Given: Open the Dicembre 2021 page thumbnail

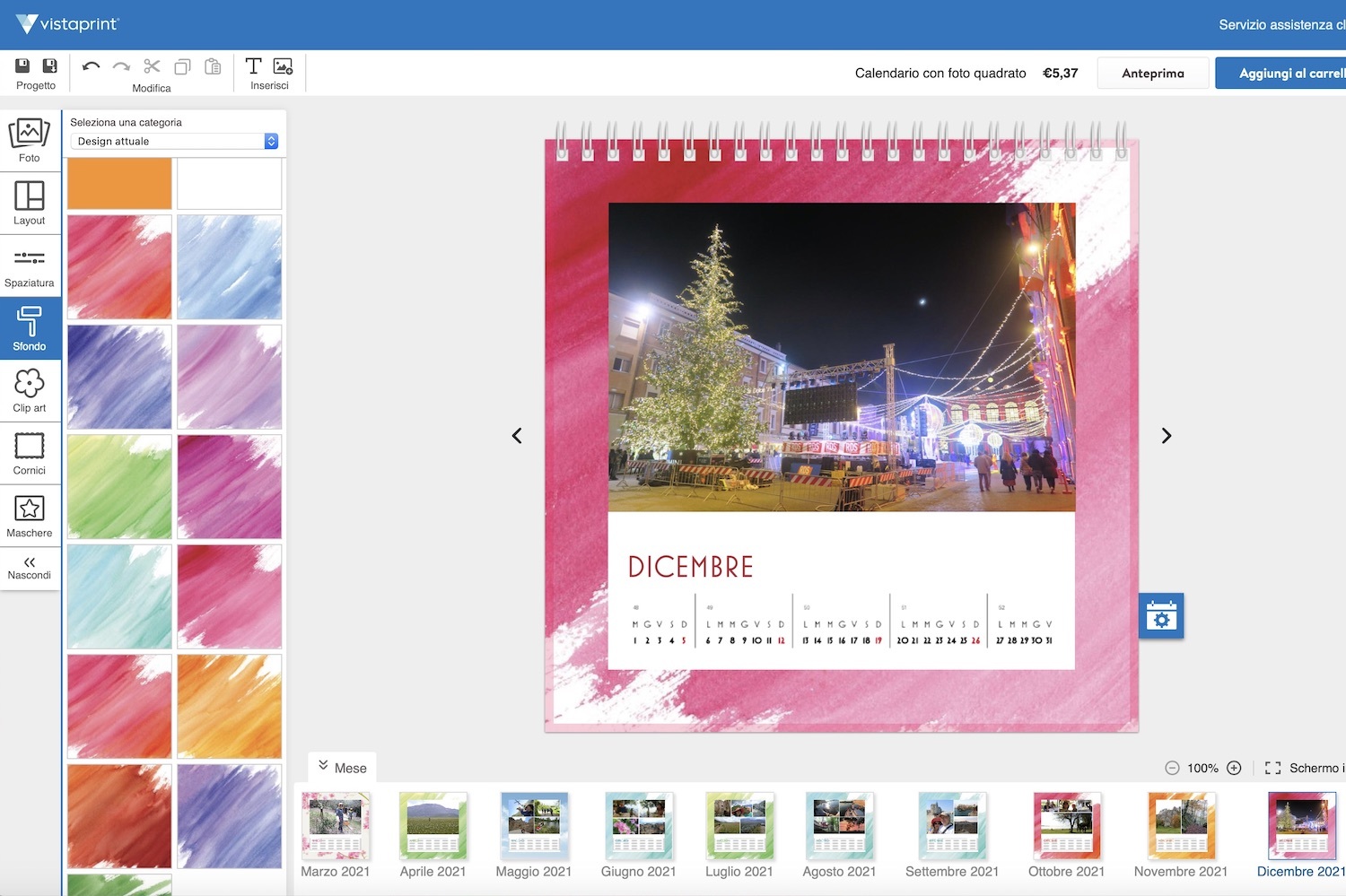Looking at the screenshot, I should point(1301,826).
